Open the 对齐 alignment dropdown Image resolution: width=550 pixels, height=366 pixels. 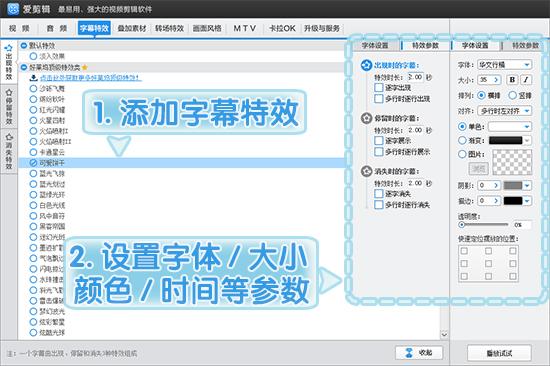point(504,111)
